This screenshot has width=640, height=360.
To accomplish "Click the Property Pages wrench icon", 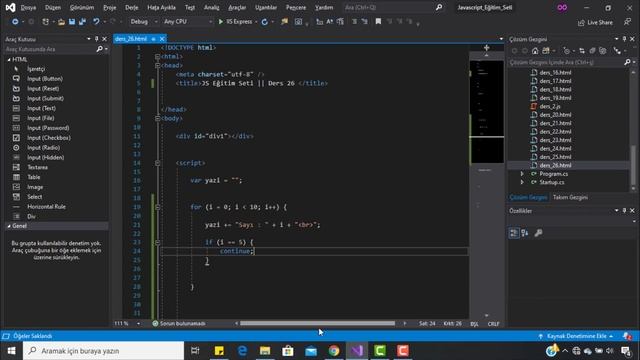I will tap(538, 233).
